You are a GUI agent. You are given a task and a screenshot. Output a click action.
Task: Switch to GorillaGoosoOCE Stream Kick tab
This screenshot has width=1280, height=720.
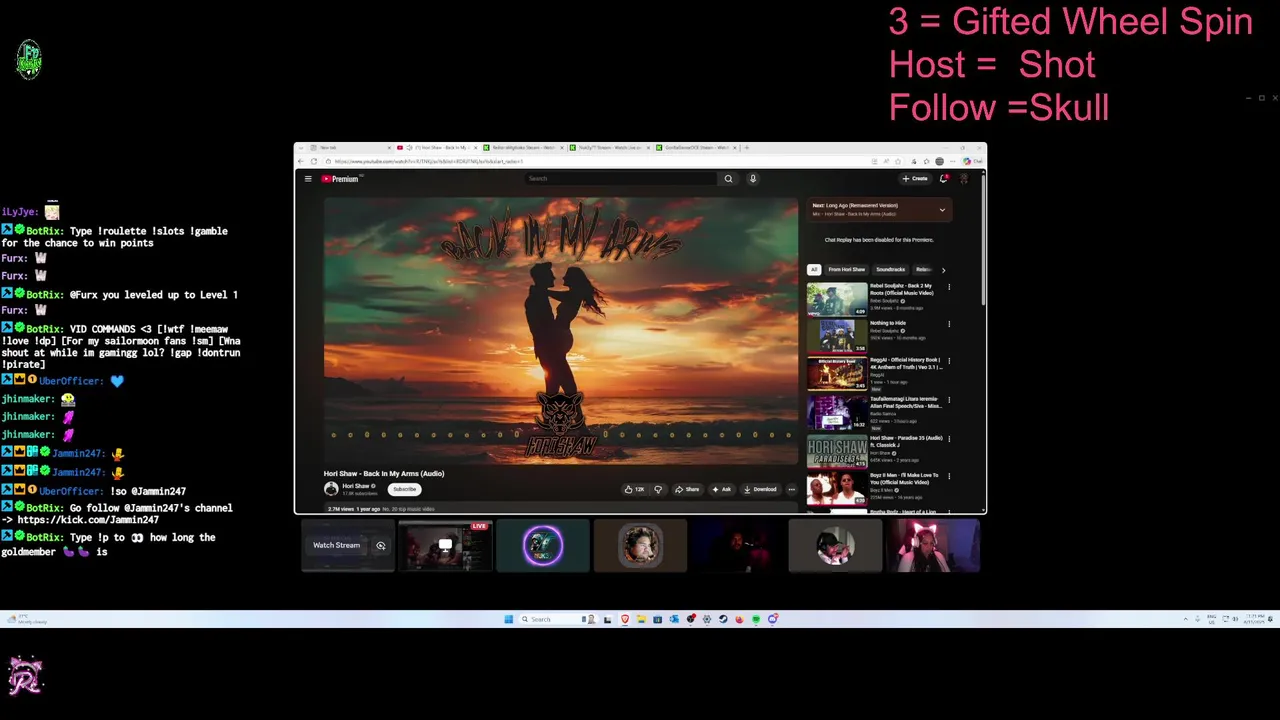pos(695,148)
